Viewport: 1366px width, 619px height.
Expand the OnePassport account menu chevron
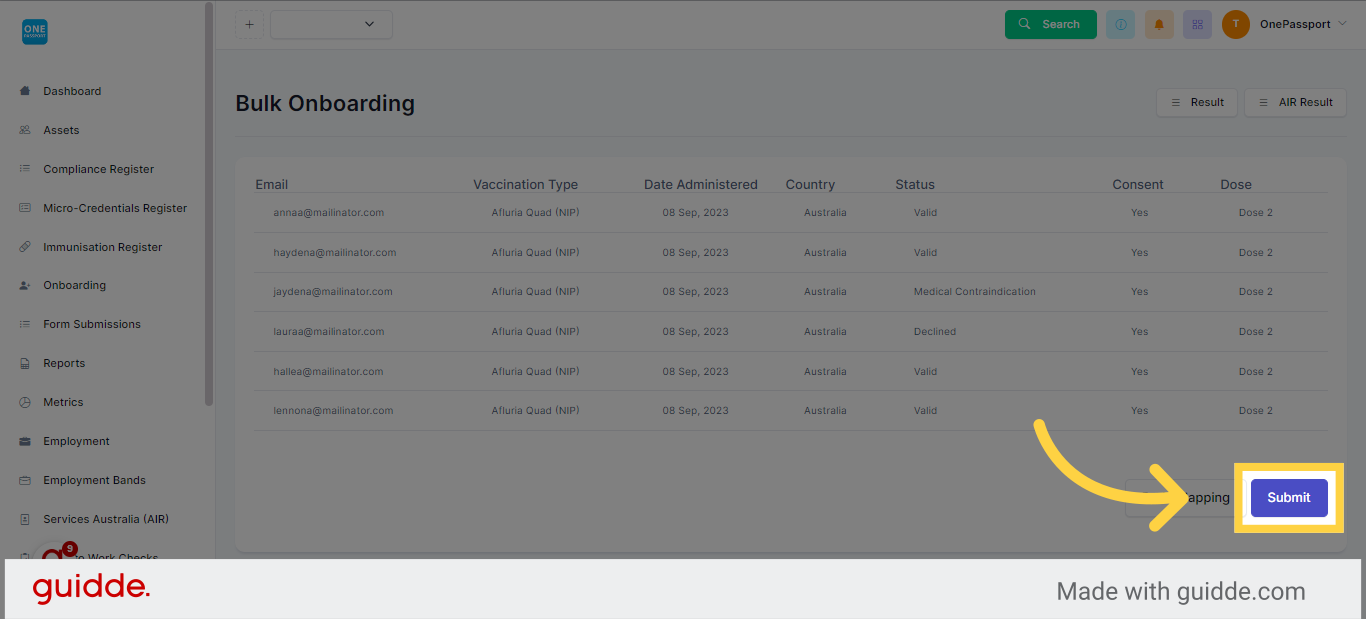point(1342,24)
